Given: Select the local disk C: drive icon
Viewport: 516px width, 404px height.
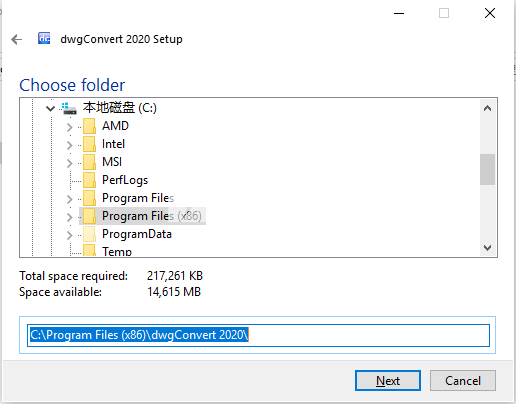Looking at the screenshot, I should (69, 108).
